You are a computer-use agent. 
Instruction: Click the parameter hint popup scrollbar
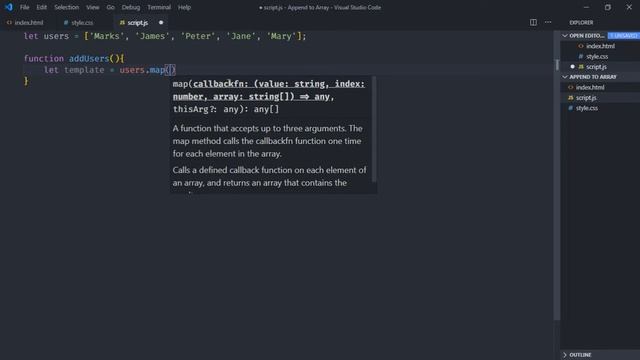[374, 130]
